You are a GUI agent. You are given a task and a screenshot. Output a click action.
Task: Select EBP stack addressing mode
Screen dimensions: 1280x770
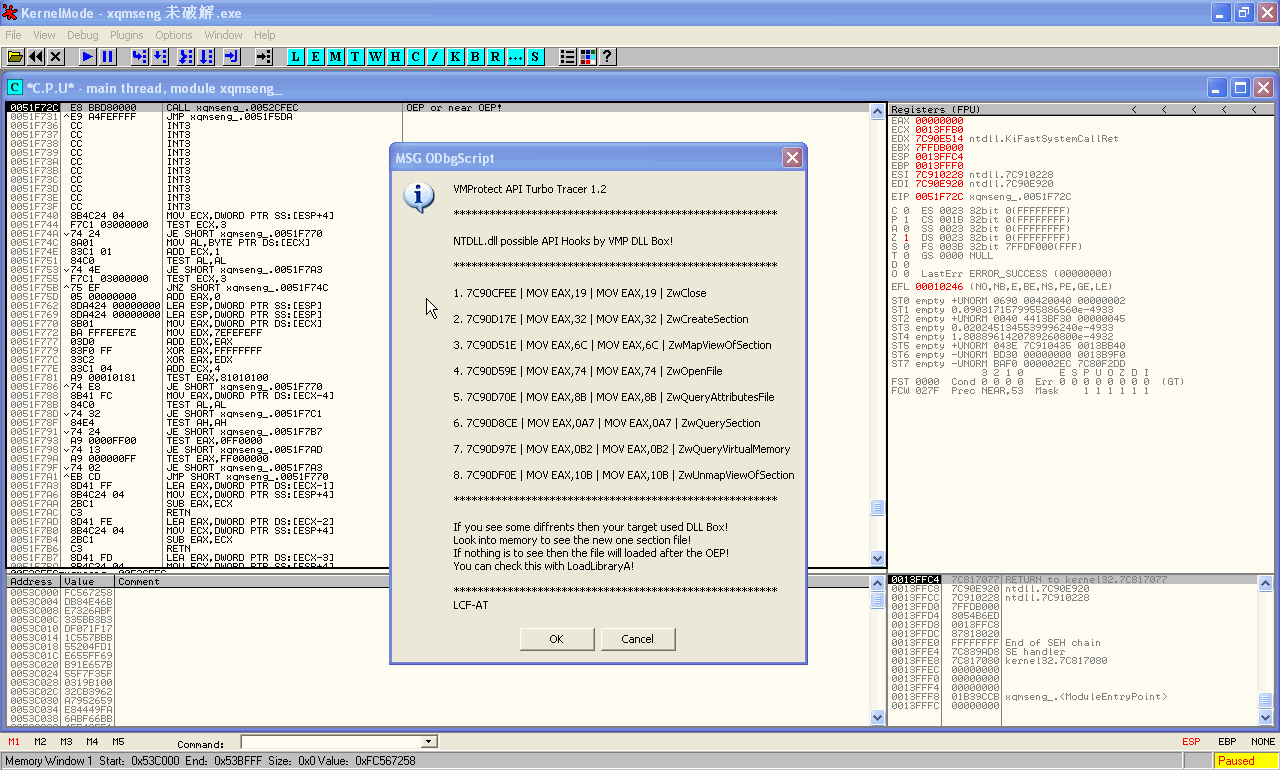1227,742
